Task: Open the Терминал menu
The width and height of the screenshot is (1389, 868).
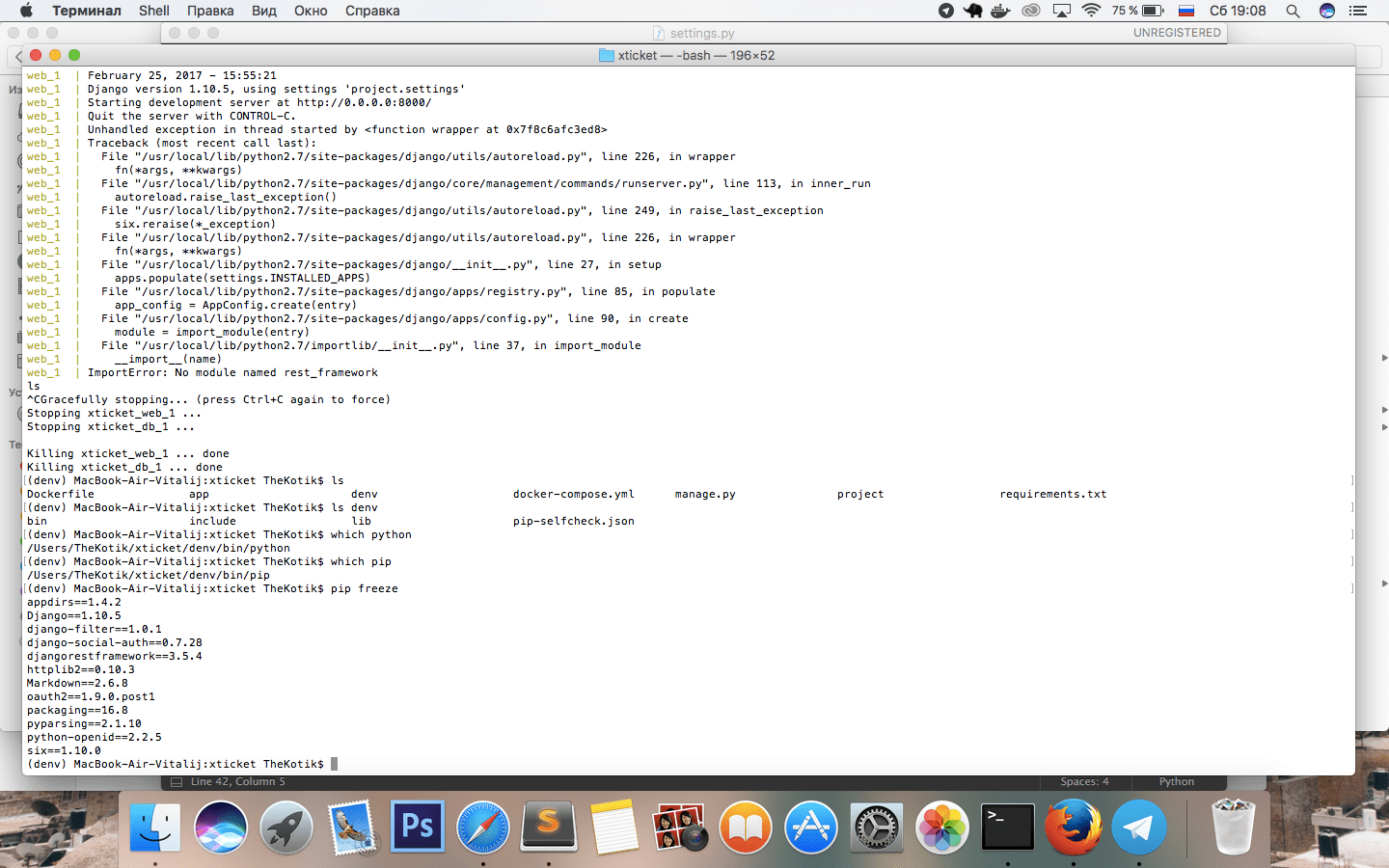Action: click(x=87, y=11)
